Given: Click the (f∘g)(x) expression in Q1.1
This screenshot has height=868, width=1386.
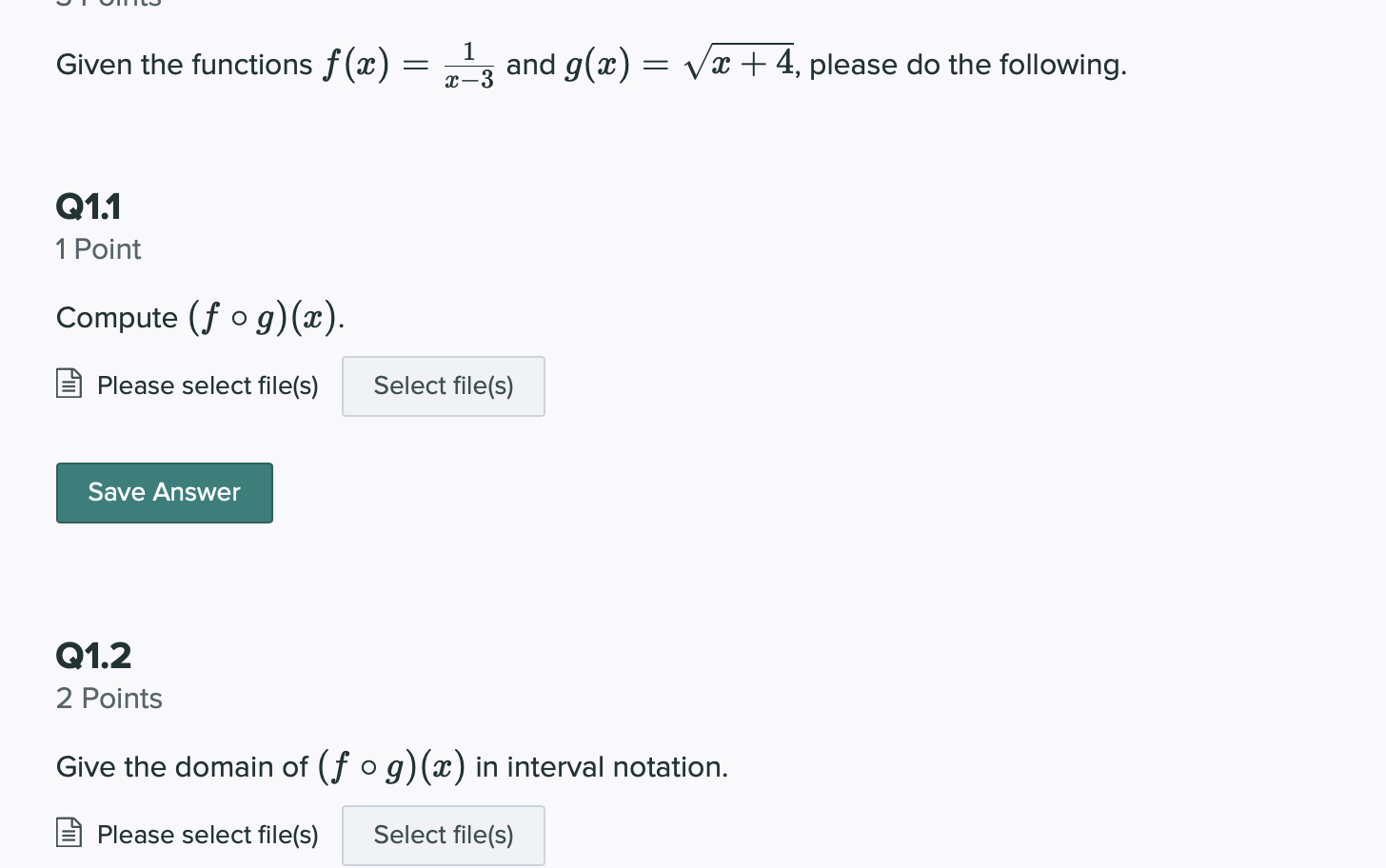Looking at the screenshot, I should click(264, 318).
